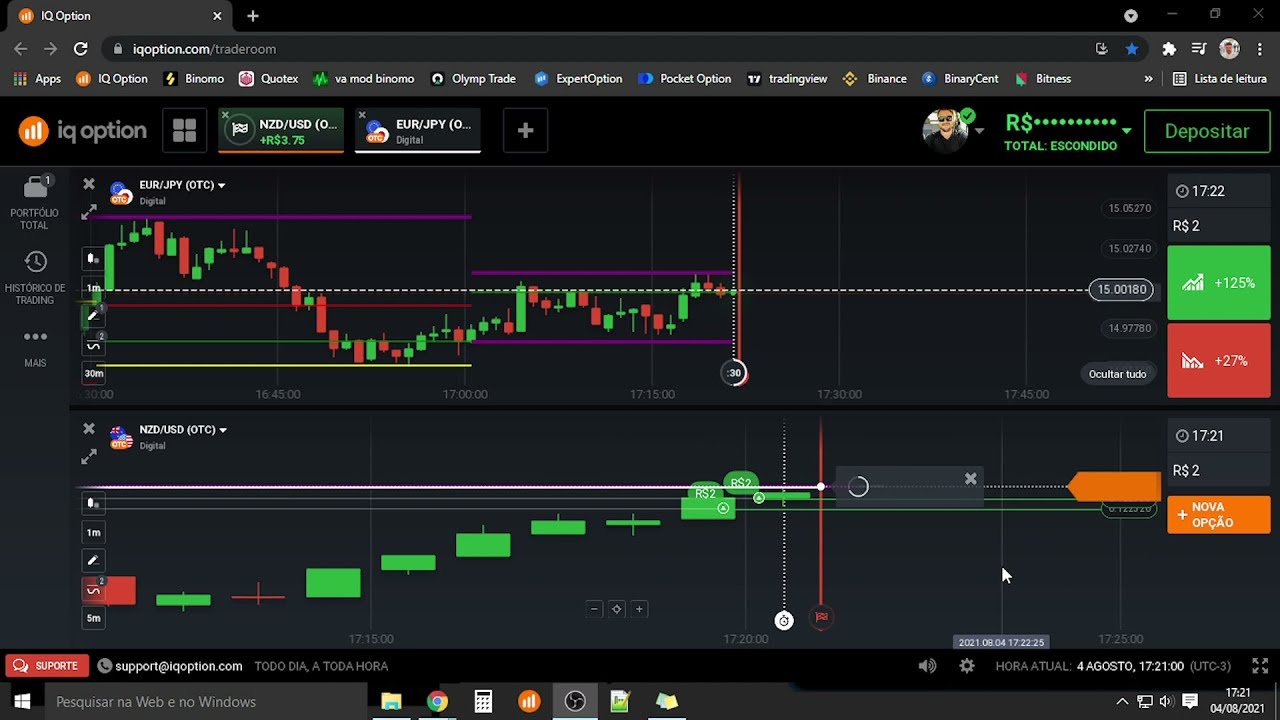Image resolution: width=1280 pixels, height=720 pixels.
Task: Switch to EUR/JPY (OTC) Digital tab
Action: point(418,131)
